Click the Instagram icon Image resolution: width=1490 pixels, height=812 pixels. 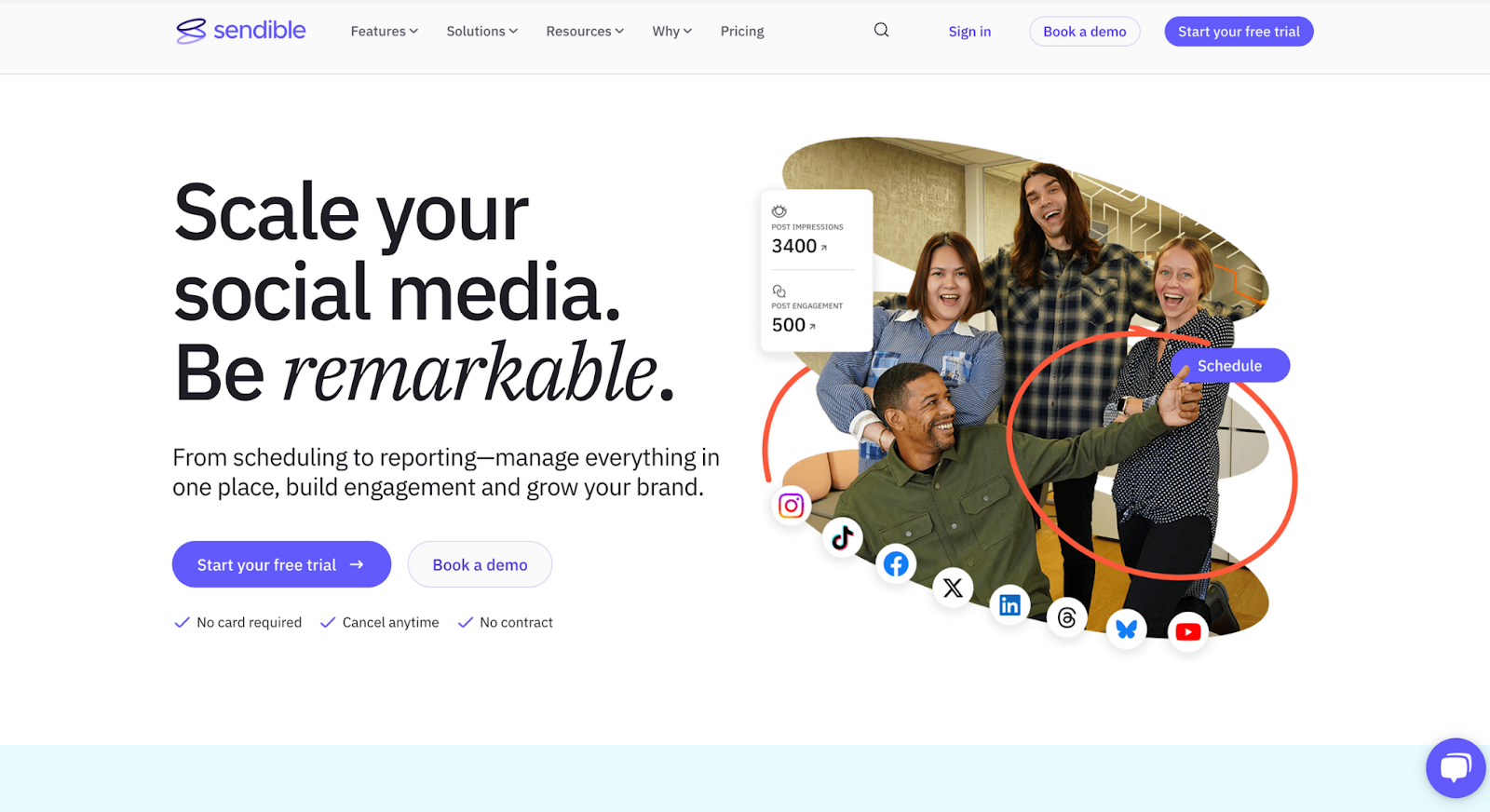[791, 506]
